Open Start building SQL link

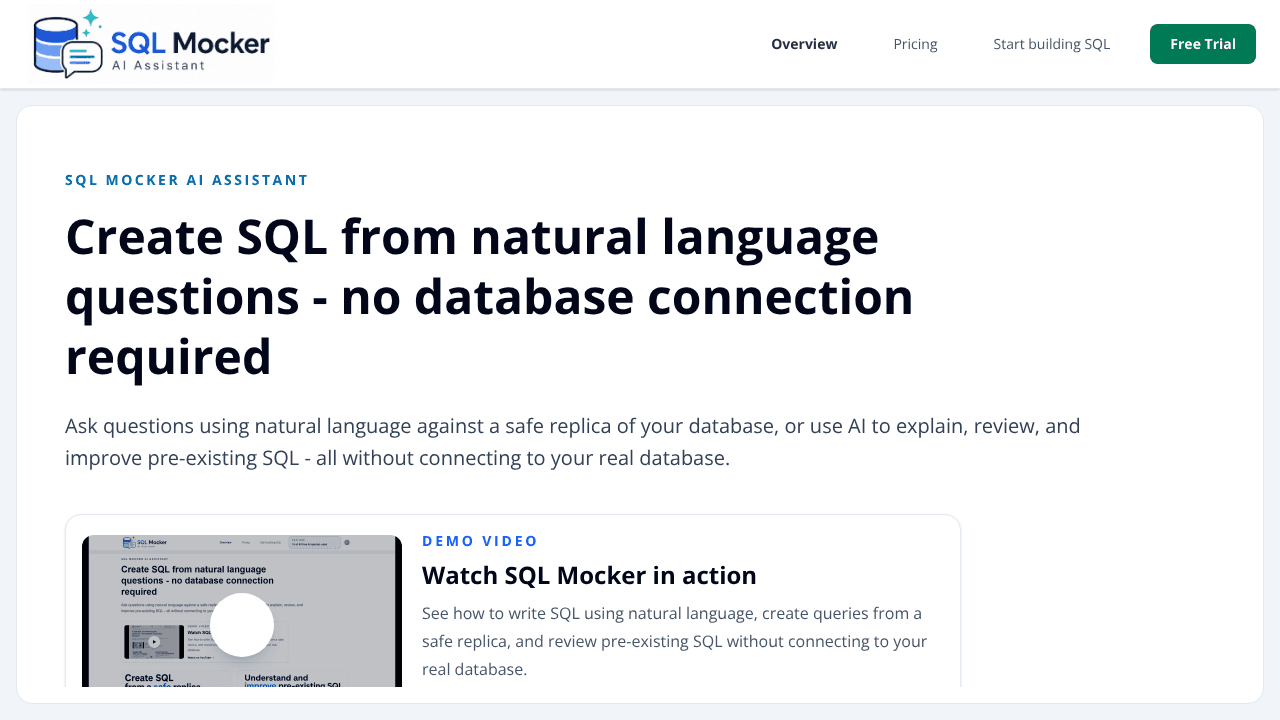click(1051, 44)
